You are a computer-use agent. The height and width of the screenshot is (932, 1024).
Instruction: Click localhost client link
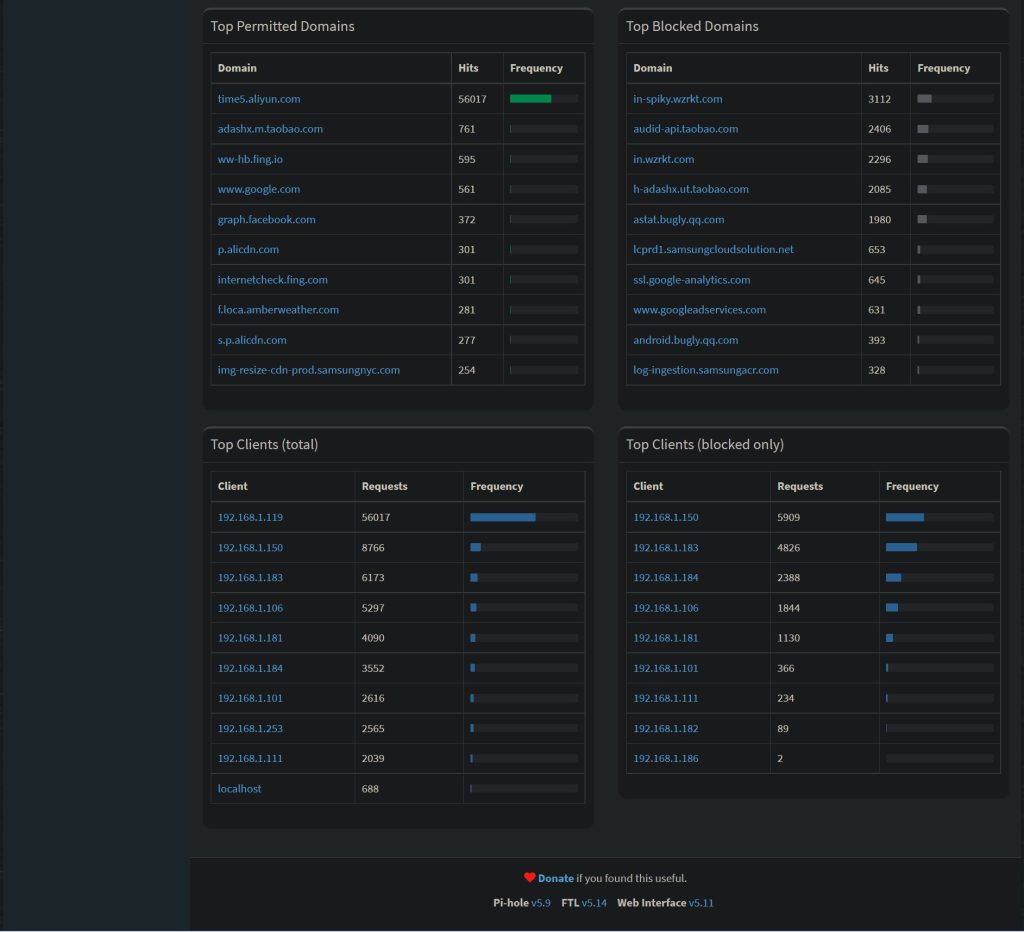239,789
